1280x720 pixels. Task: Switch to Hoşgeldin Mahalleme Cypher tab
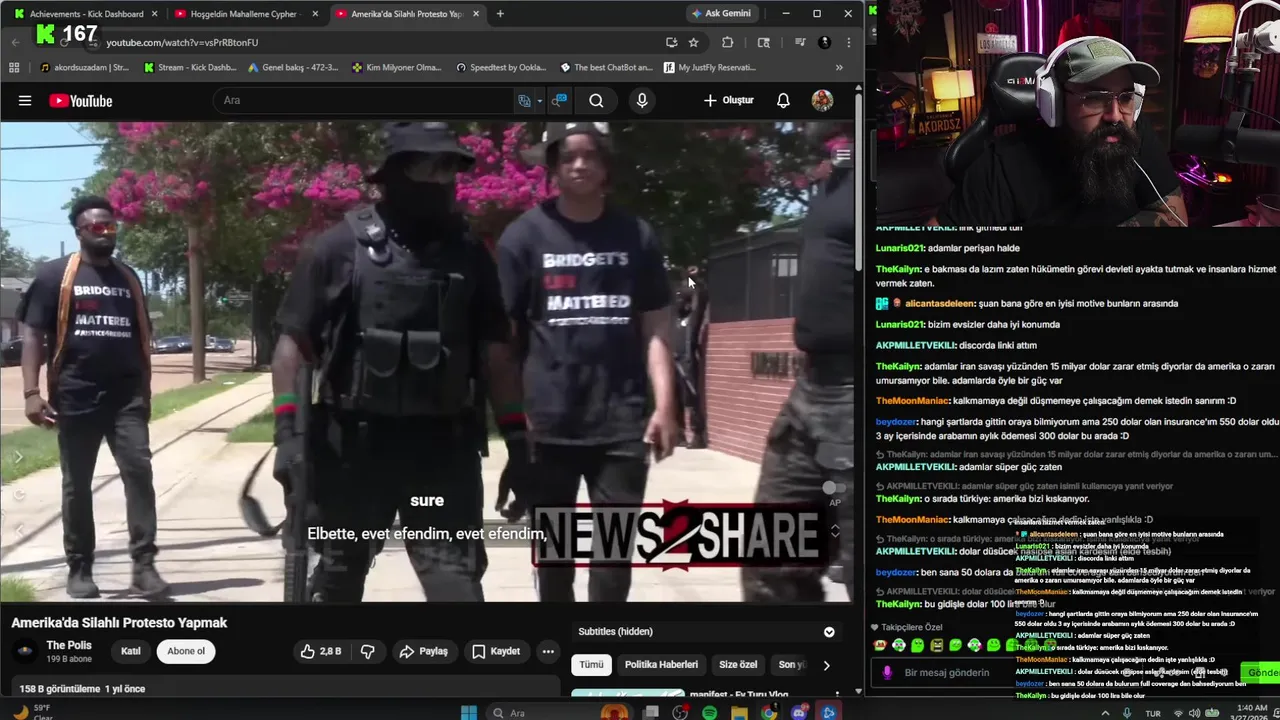[x=245, y=14]
